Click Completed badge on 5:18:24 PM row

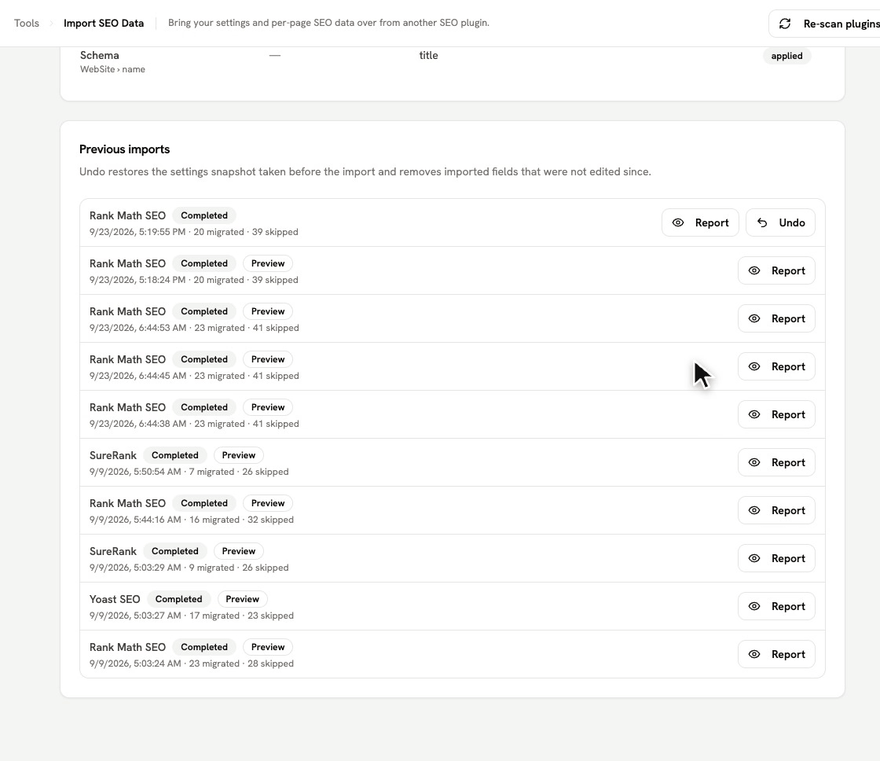pos(204,264)
